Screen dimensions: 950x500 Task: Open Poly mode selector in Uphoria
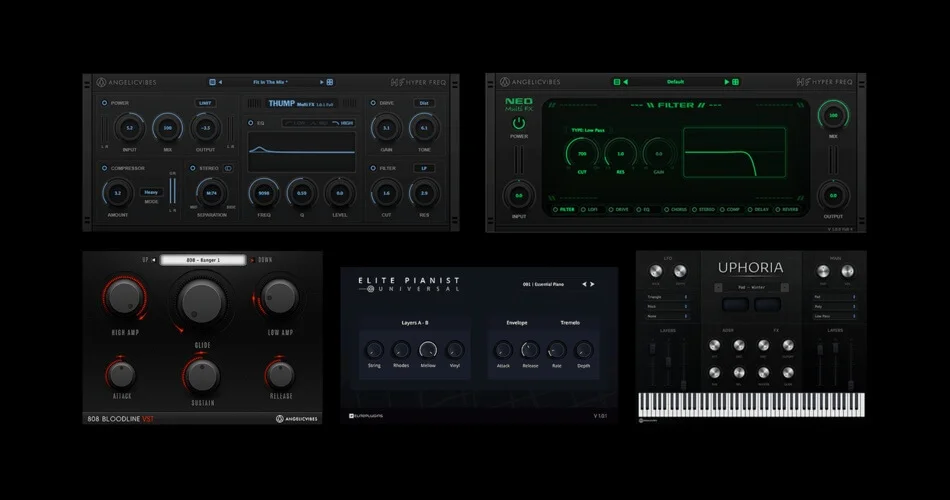coord(834,307)
